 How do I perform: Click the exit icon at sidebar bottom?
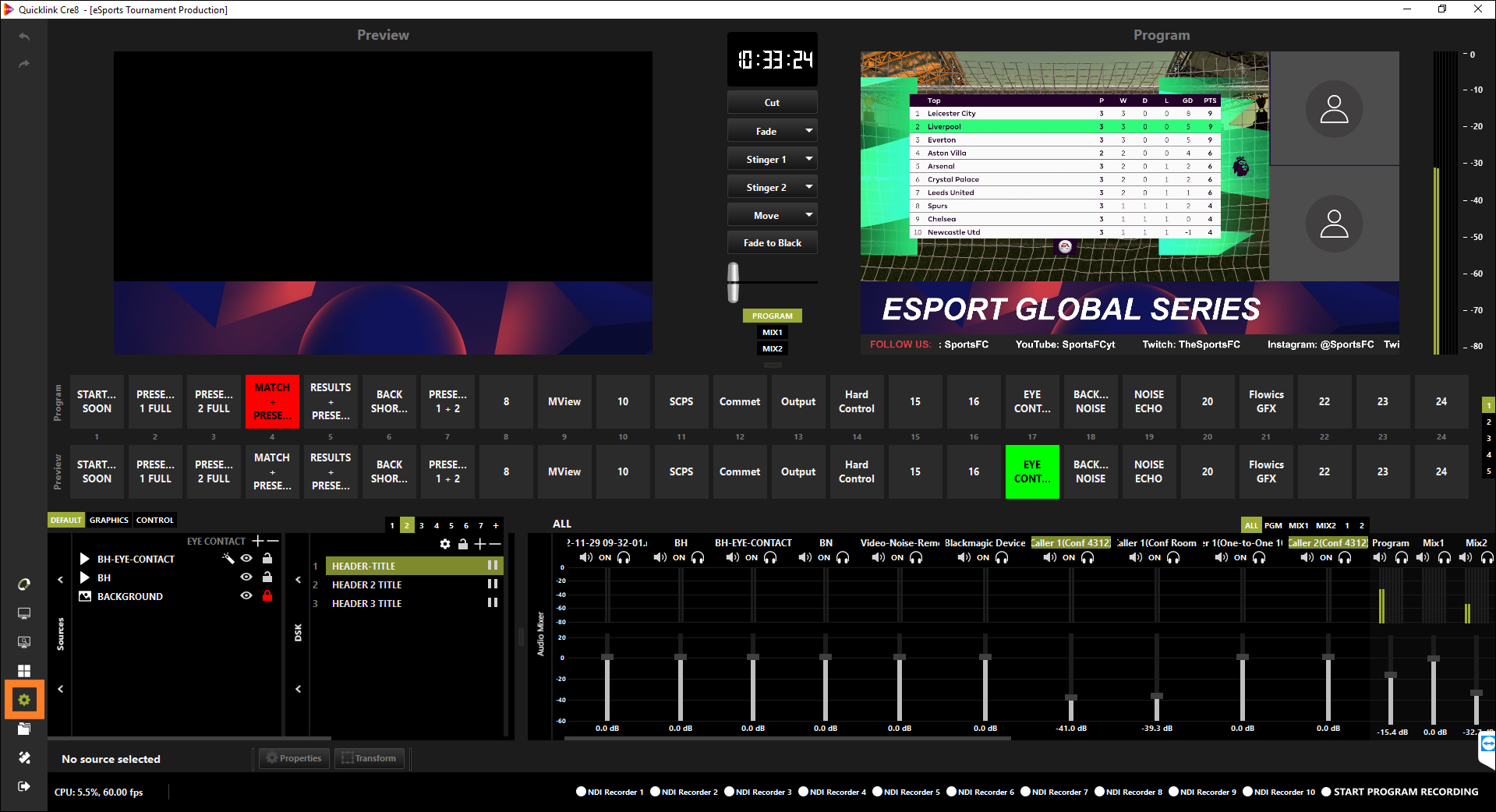tap(24, 786)
